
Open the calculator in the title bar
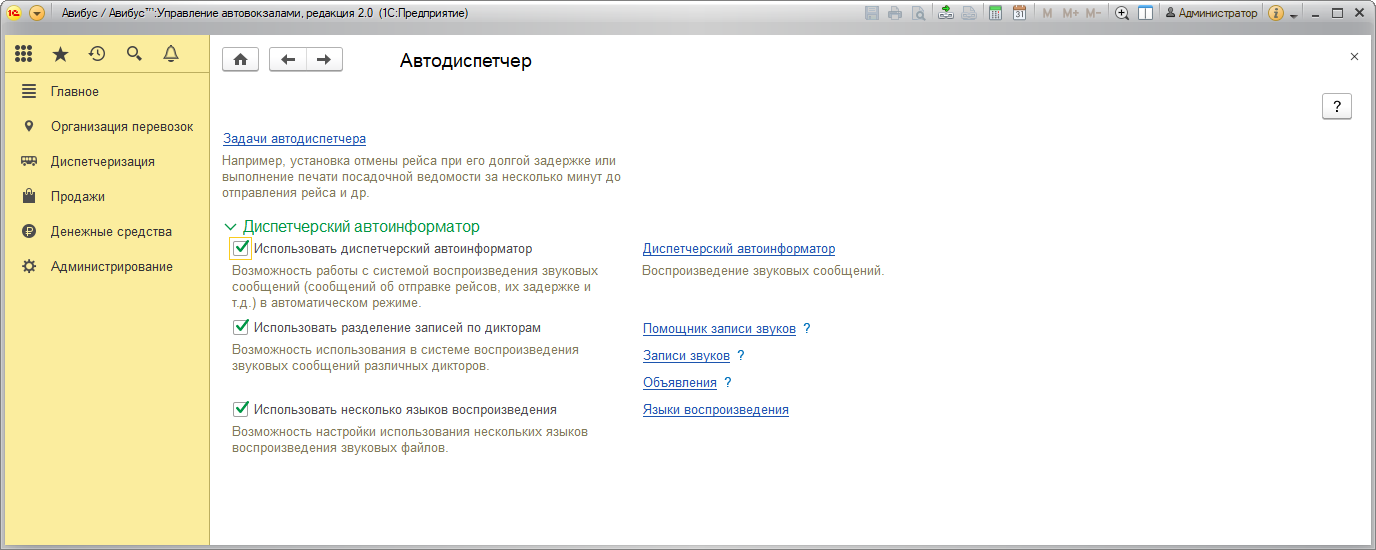click(995, 13)
